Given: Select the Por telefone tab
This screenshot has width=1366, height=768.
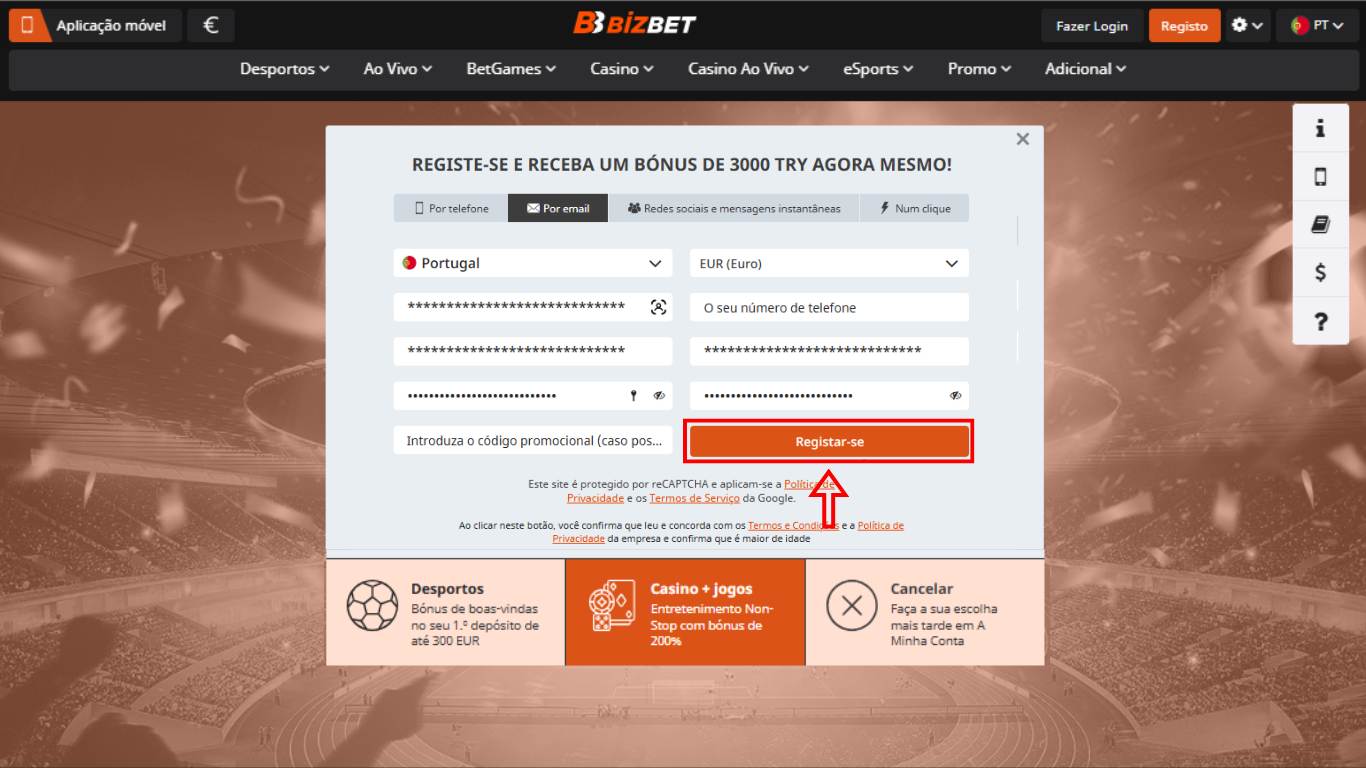Looking at the screenshot, I should (x=451, y=208).
